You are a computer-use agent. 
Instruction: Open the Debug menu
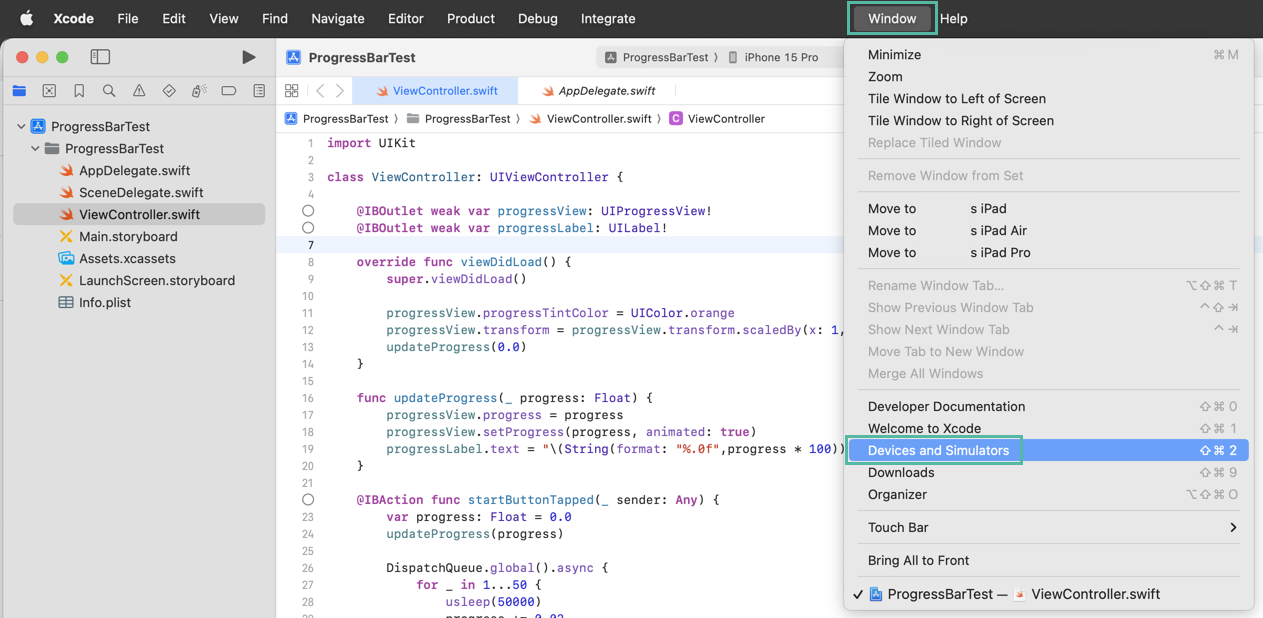(x=538, y=18)
